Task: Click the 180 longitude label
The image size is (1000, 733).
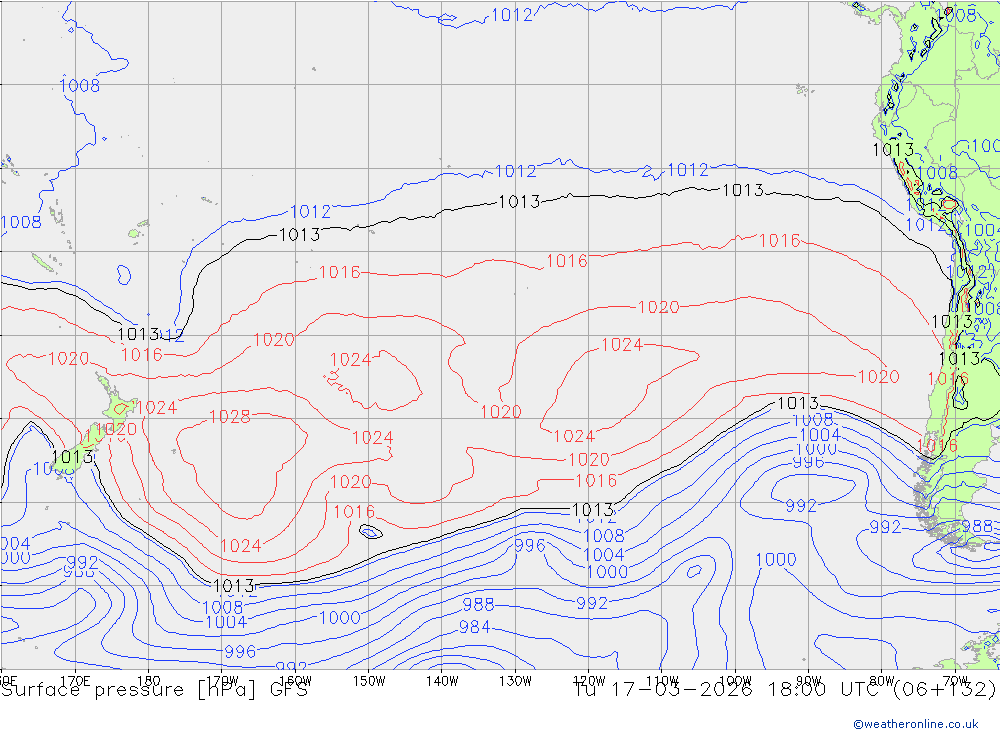Action: (x=149, y=681)
